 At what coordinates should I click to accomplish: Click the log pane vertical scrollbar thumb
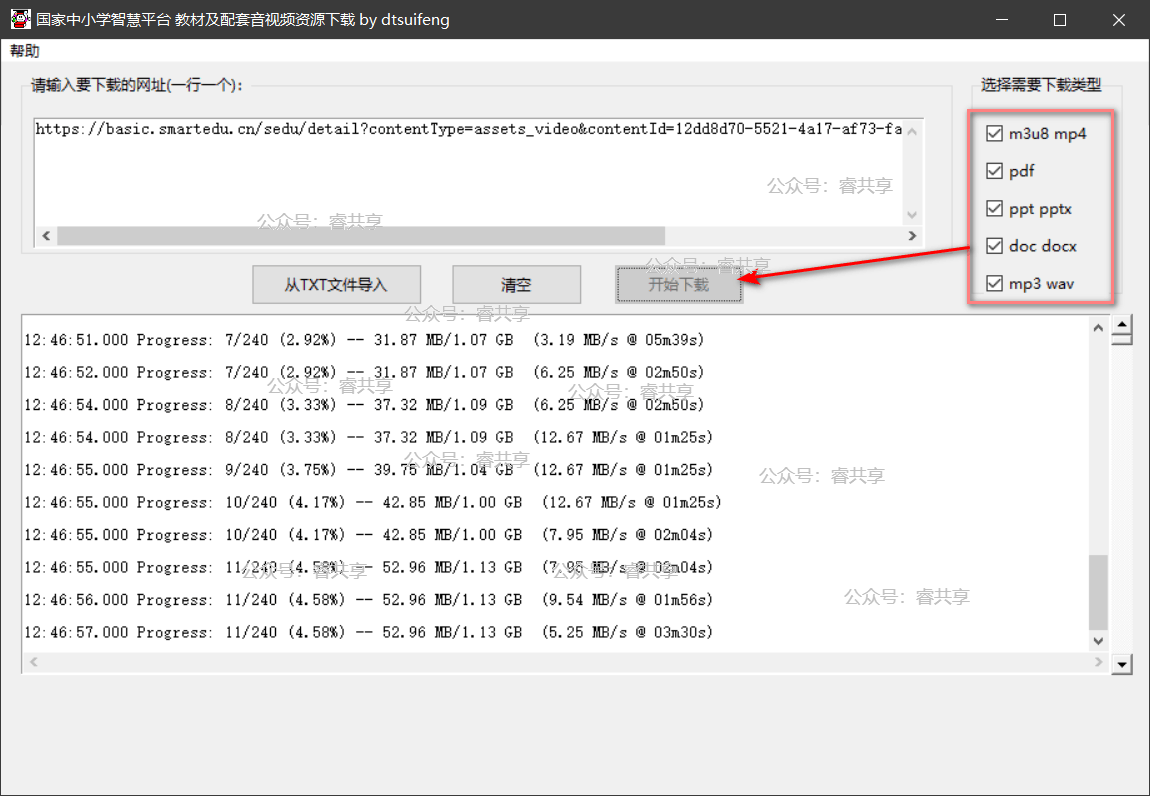click(1098, 592)
